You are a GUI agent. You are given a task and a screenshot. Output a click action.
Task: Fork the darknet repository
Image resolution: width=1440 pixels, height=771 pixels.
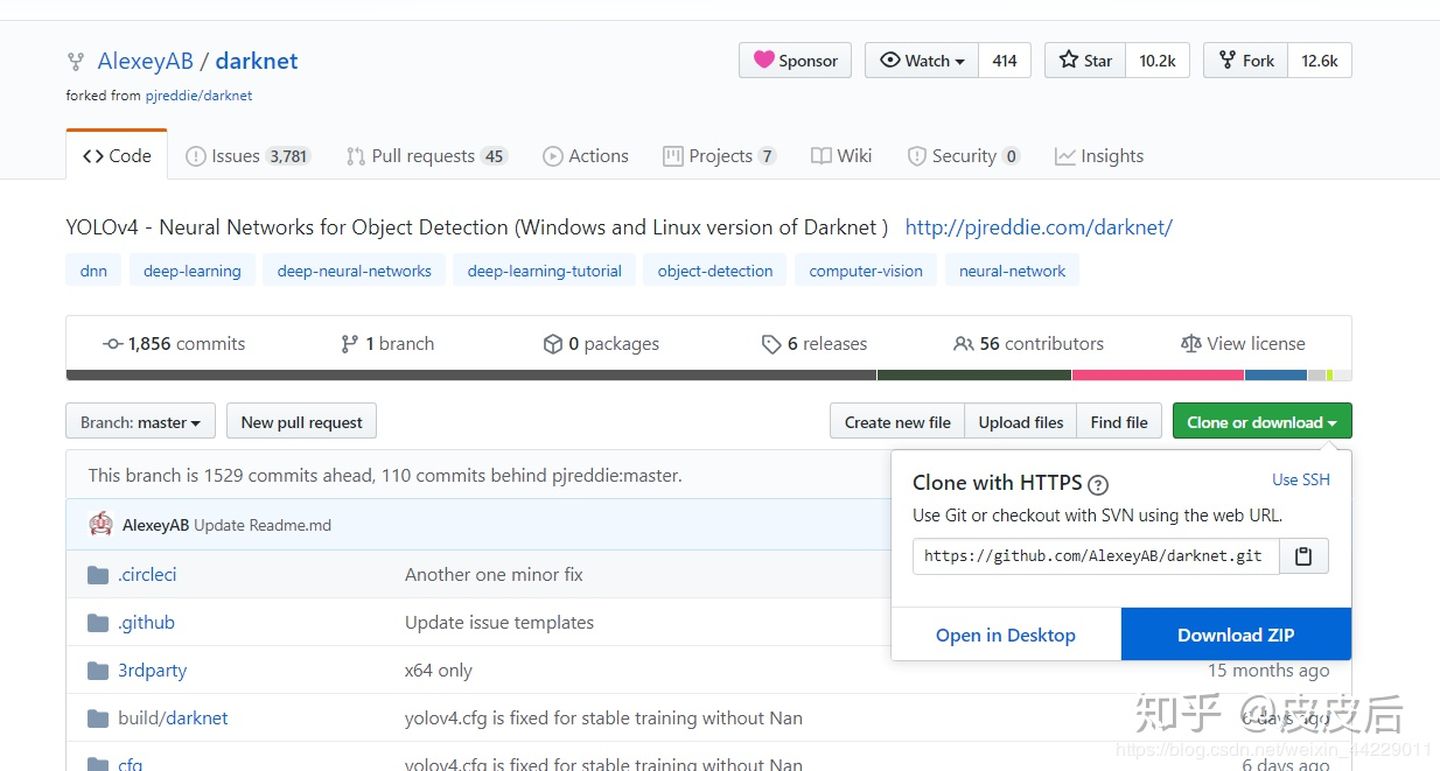pyautogui.click(x=1246, y=61)
